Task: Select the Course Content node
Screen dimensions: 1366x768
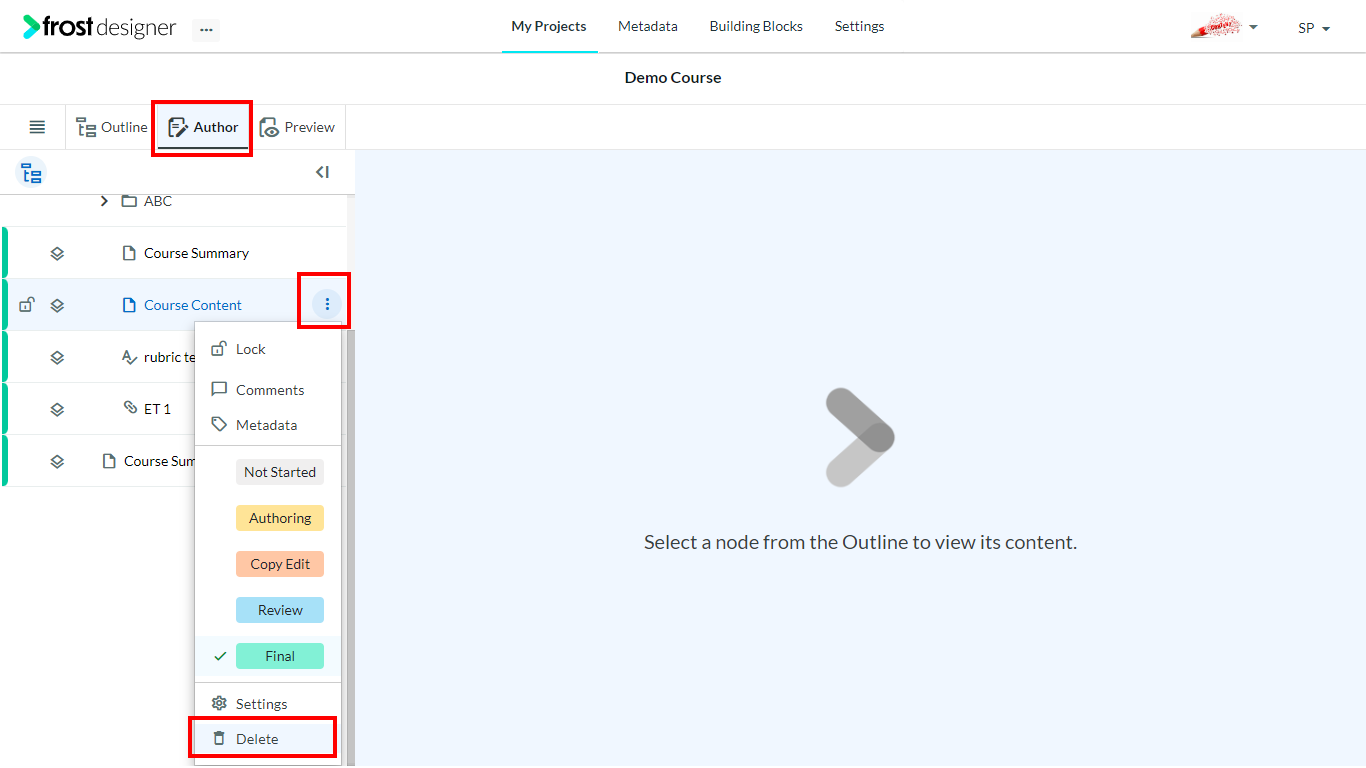Action: (x=193, y=305)
